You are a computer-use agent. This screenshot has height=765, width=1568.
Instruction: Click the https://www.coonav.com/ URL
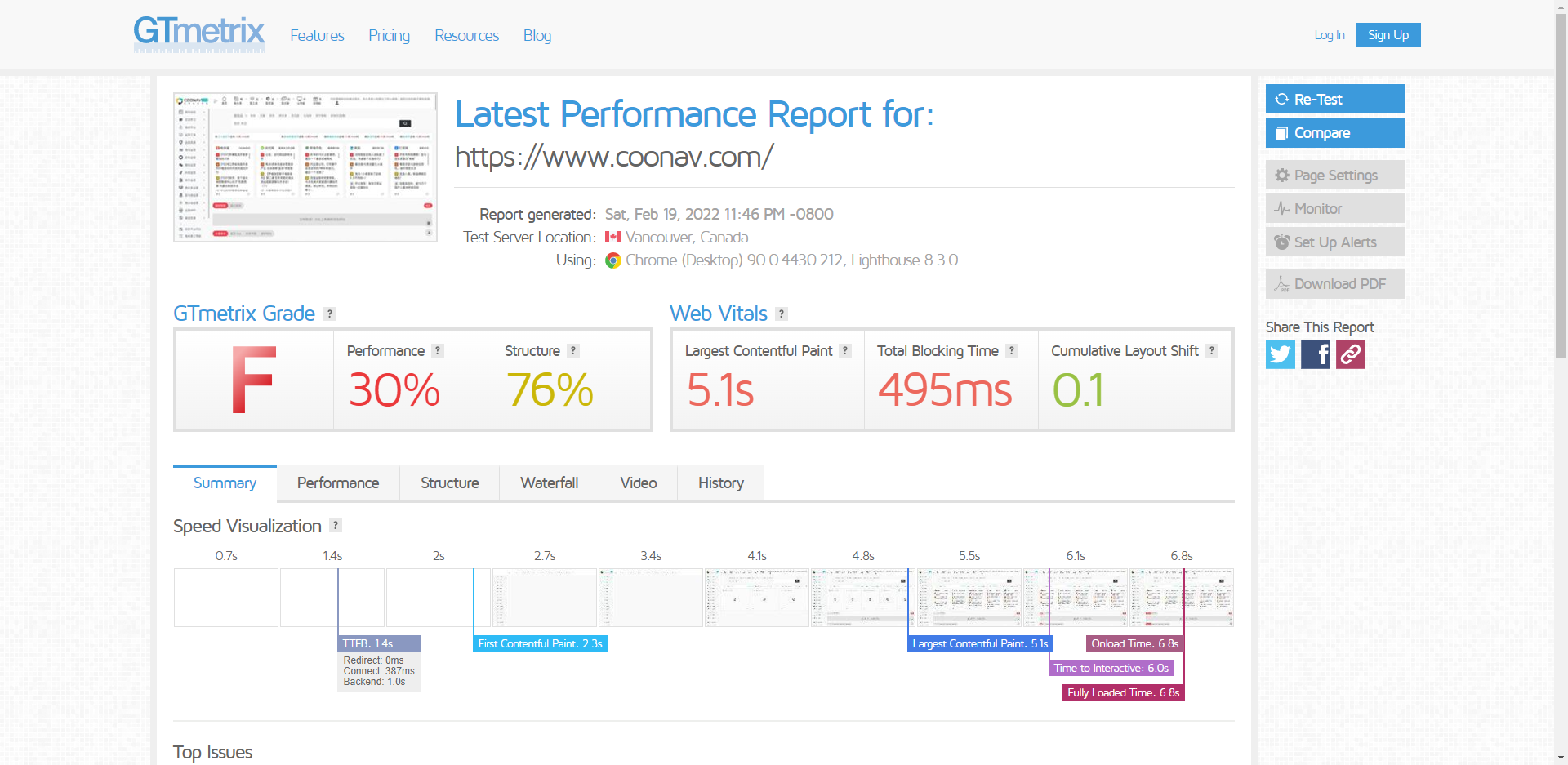point(614,156)
